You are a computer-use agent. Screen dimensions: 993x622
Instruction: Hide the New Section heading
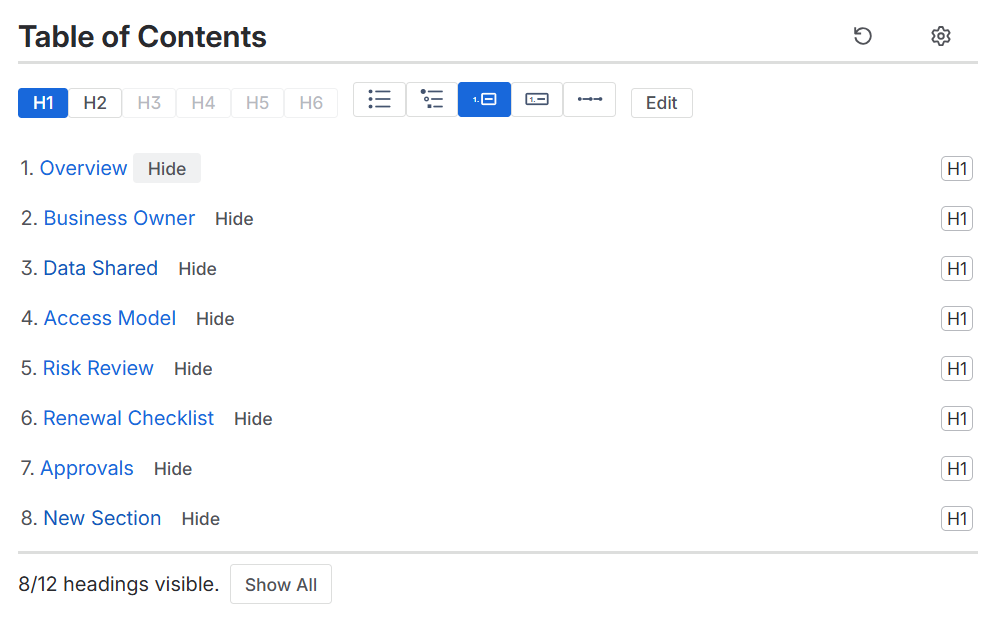tap(201, 519)
